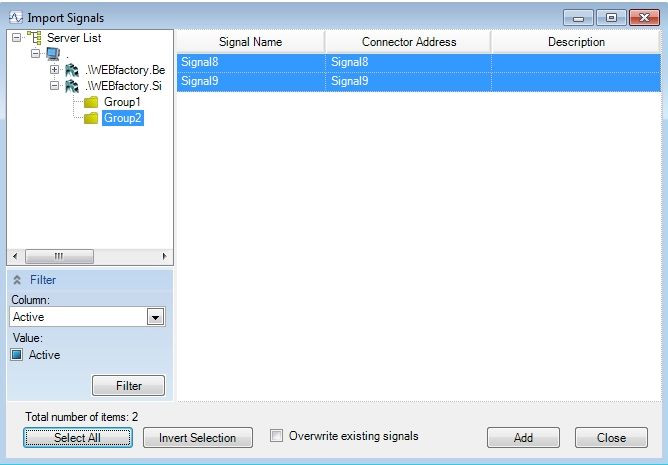Enable Overwrite existing signals checkbox

277,436
